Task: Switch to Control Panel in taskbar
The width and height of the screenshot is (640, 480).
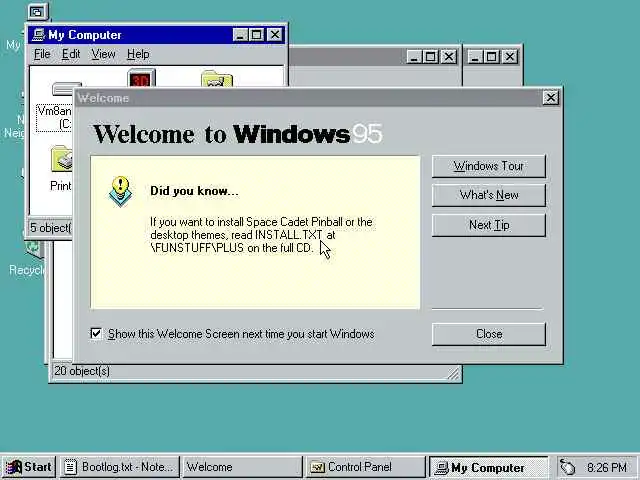Action: [x=366, y=467]
